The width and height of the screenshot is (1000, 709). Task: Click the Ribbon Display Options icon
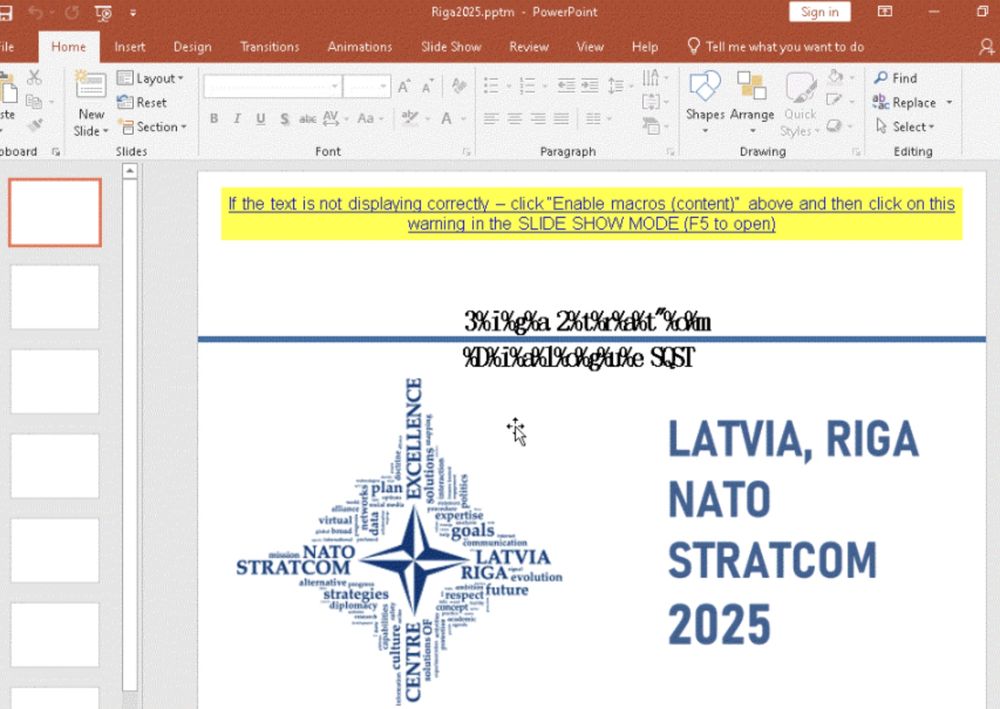pyautogui.click(x=885, y=11)
